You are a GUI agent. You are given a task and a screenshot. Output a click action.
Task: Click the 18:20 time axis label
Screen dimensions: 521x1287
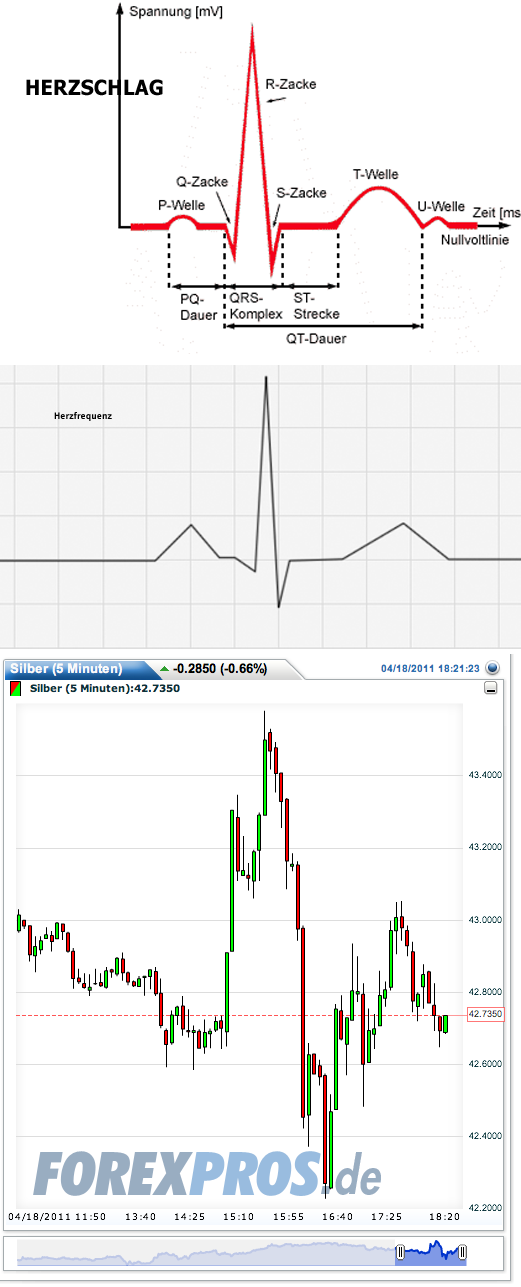click(444, 1217)
